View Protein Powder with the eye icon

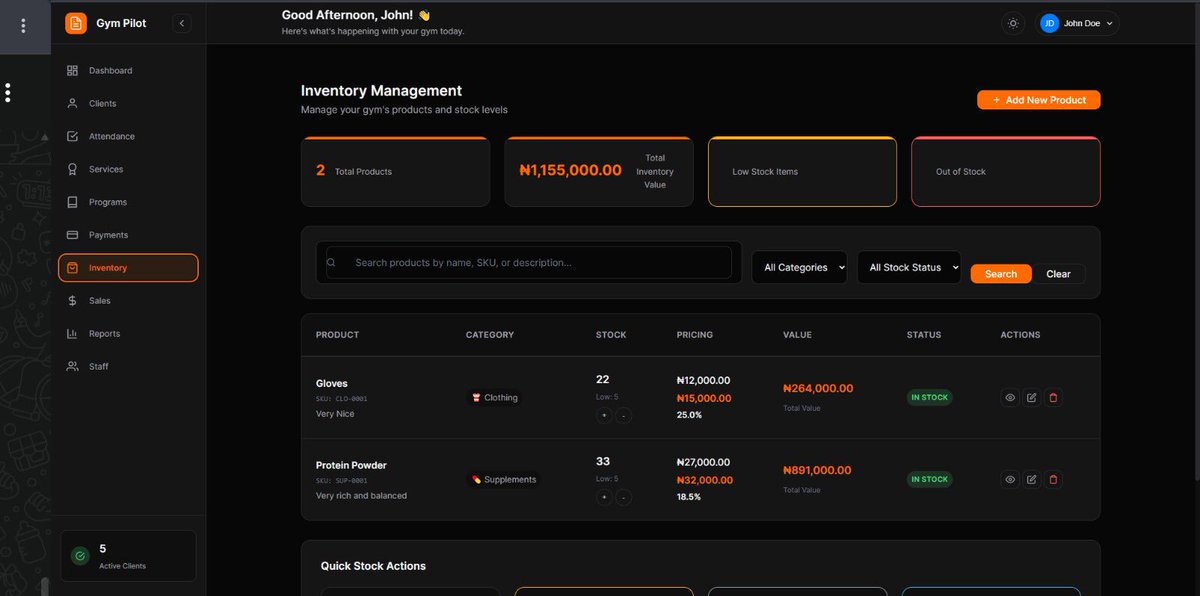1010,480
